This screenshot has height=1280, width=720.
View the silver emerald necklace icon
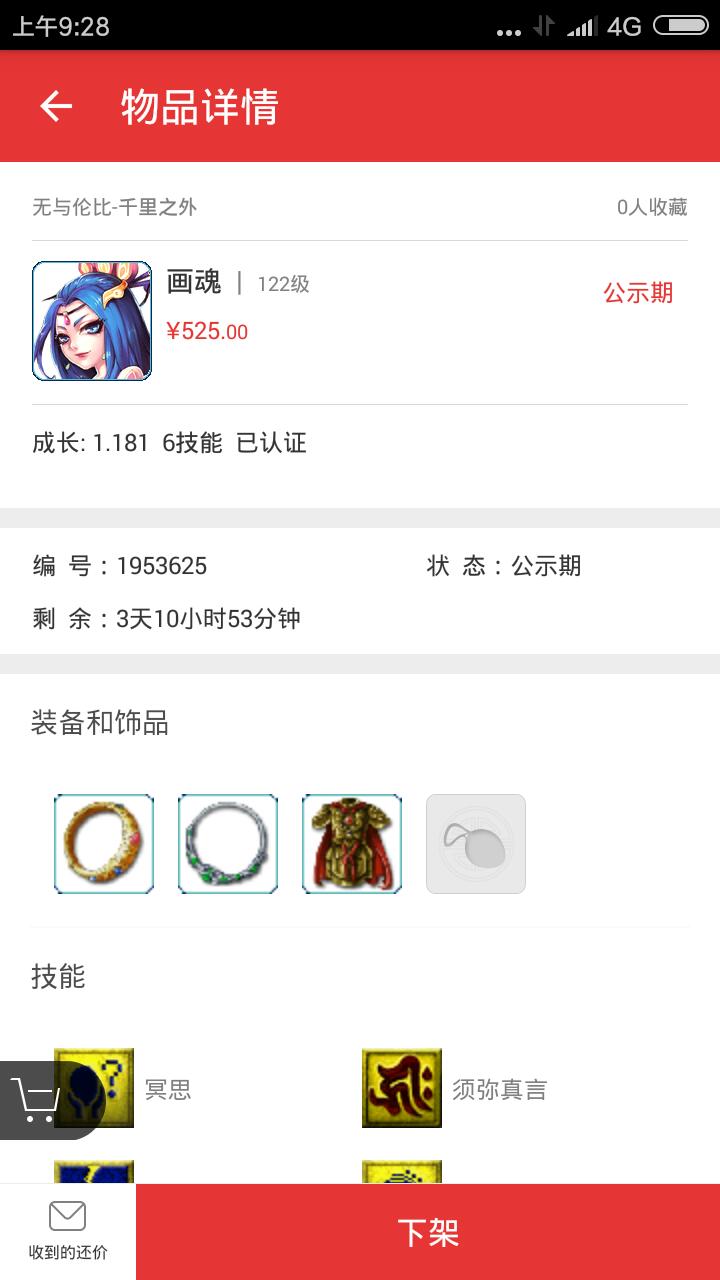pyautogui.click(x=228, y=844)
